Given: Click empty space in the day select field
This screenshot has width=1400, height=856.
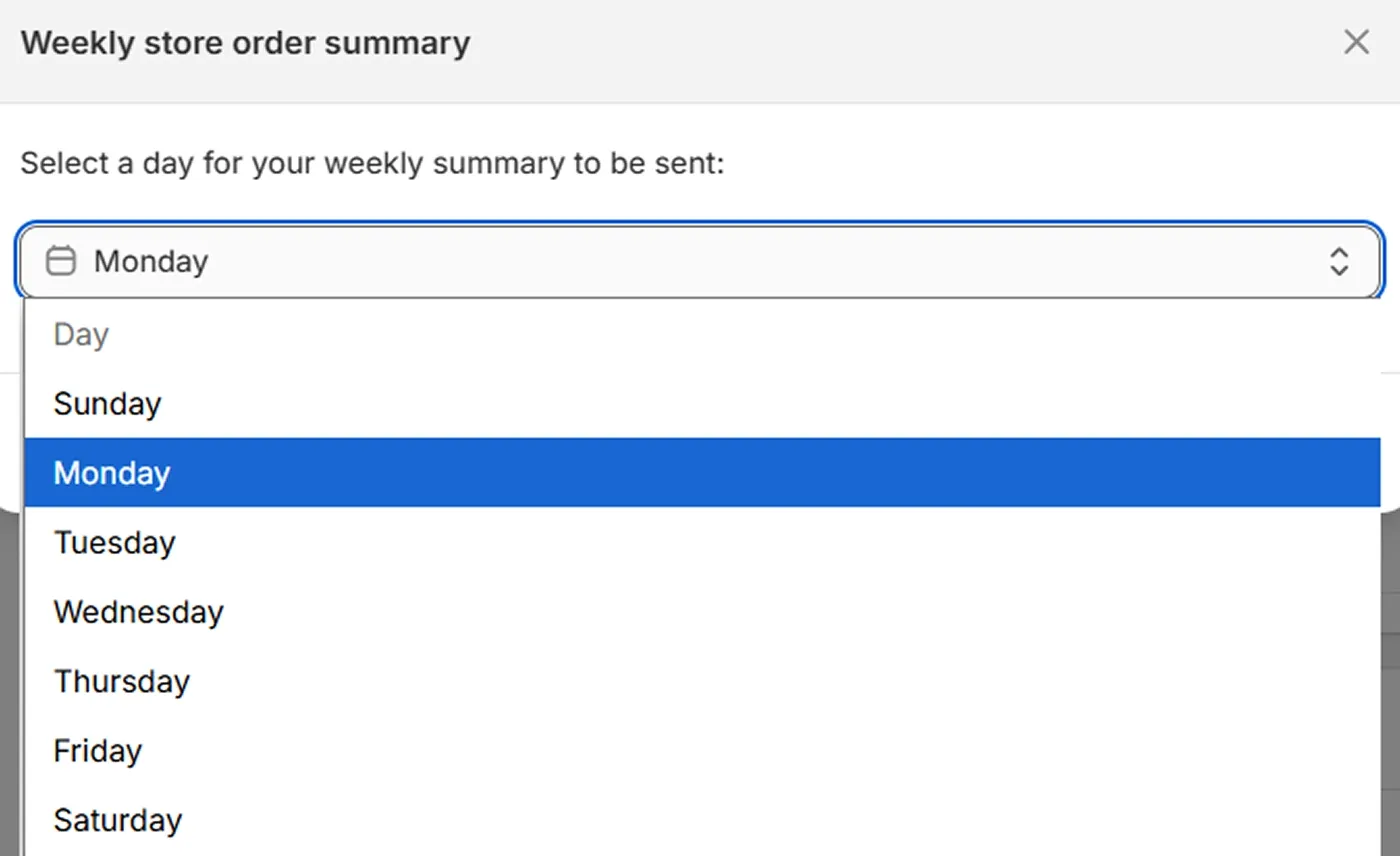Looking at the screenshot, I should coord(700,262).
